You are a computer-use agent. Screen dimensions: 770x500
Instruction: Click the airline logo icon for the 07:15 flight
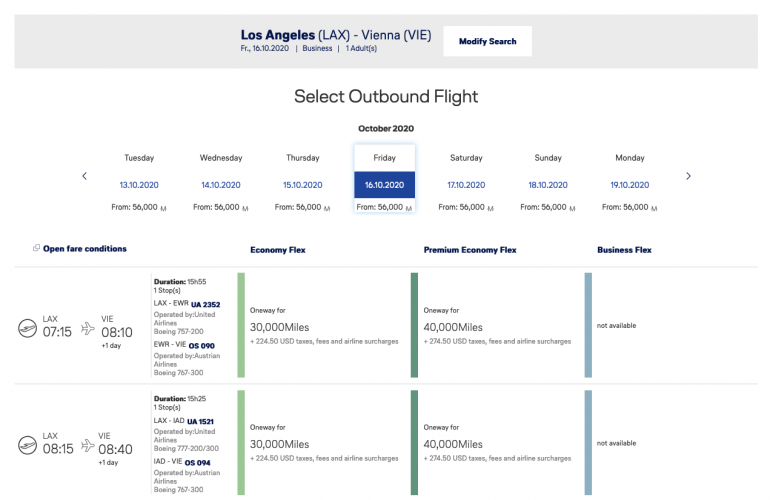click(28, 329)
